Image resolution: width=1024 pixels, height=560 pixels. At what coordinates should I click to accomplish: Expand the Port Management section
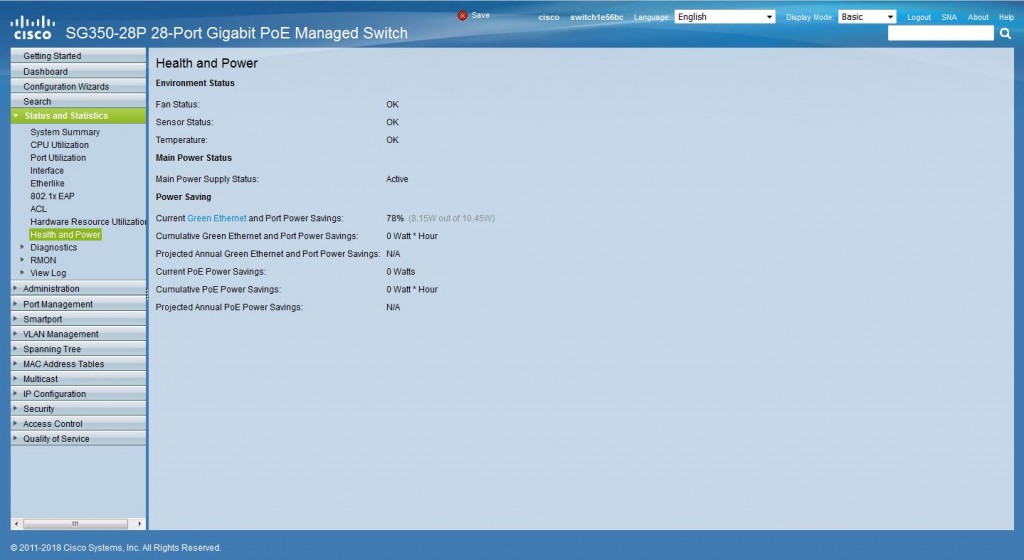78,304
